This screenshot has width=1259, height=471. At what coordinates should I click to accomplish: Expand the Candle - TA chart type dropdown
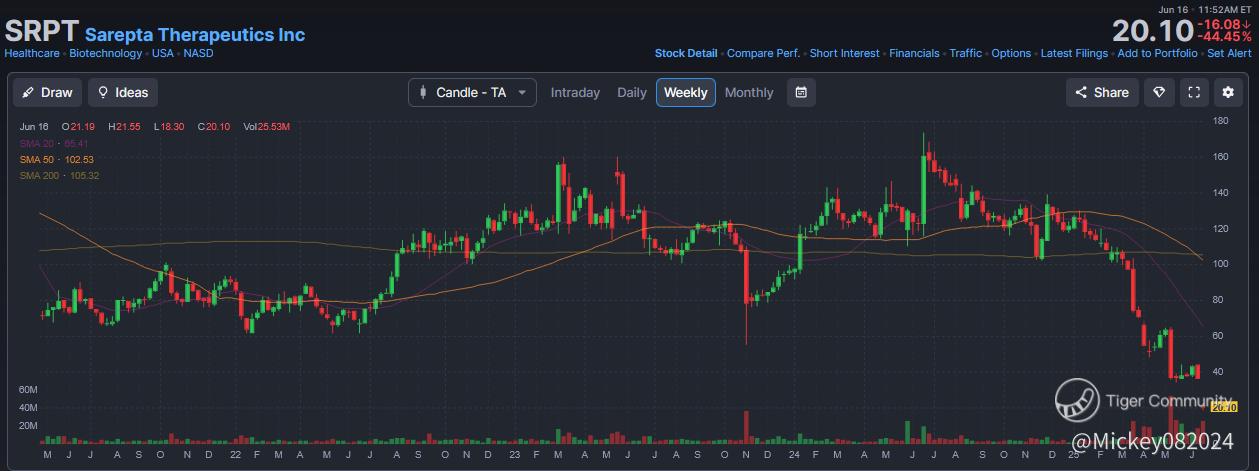472,92
